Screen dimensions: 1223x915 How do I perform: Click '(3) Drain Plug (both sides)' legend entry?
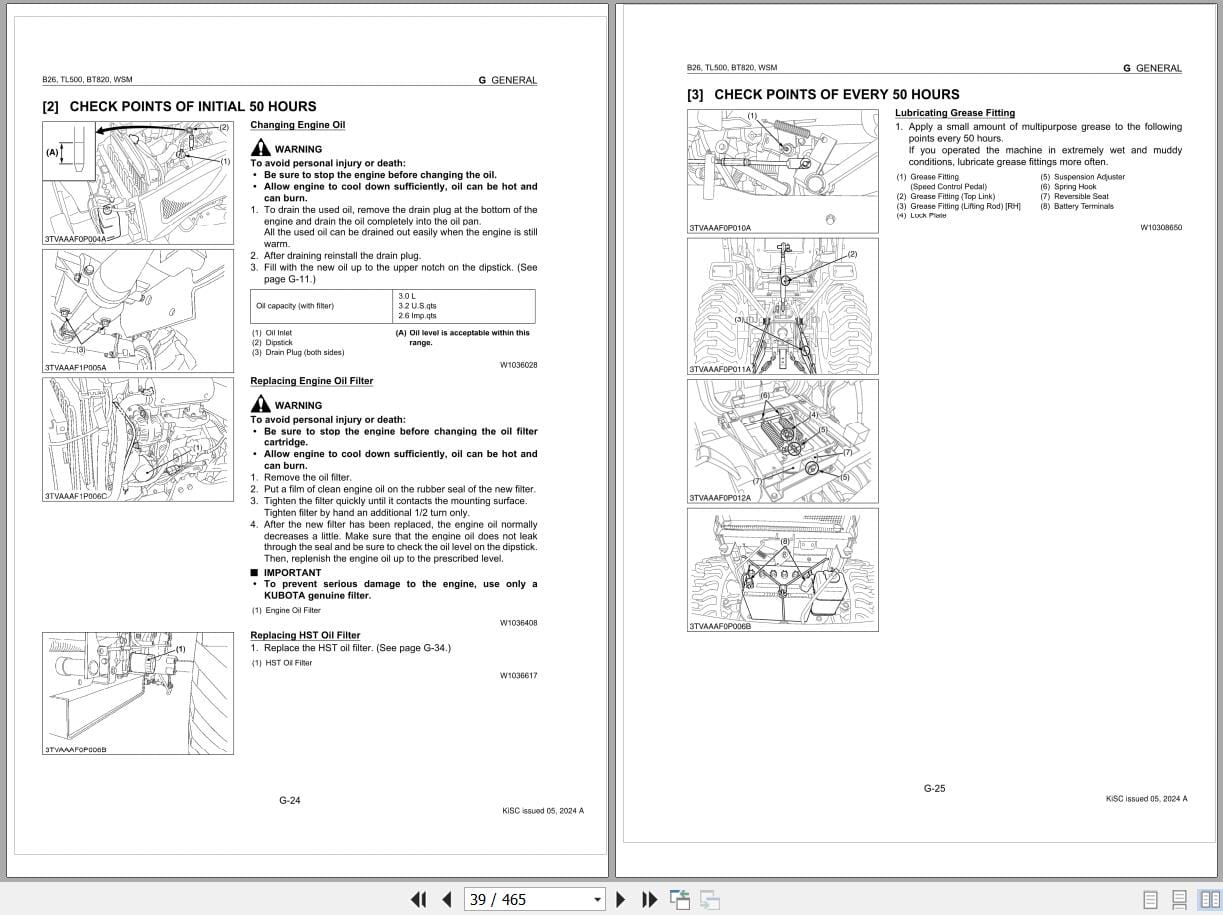click(x=298, y=352)
